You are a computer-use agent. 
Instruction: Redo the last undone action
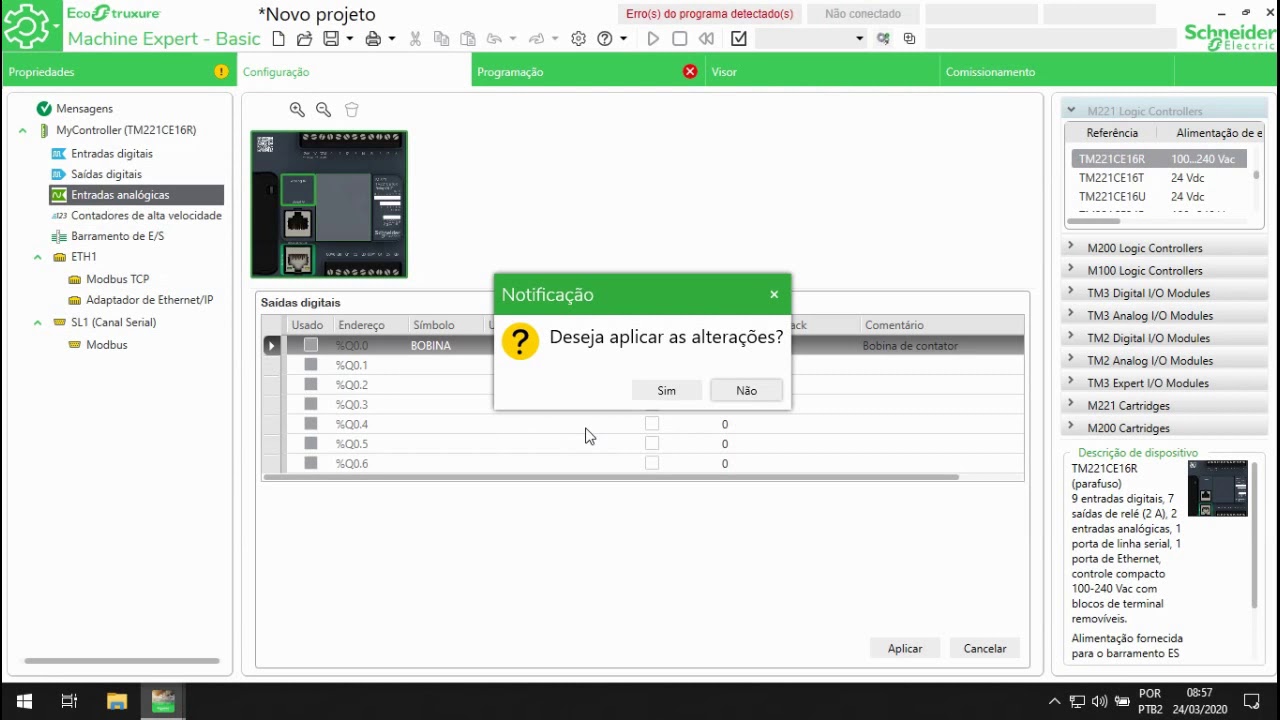[536, 39]
